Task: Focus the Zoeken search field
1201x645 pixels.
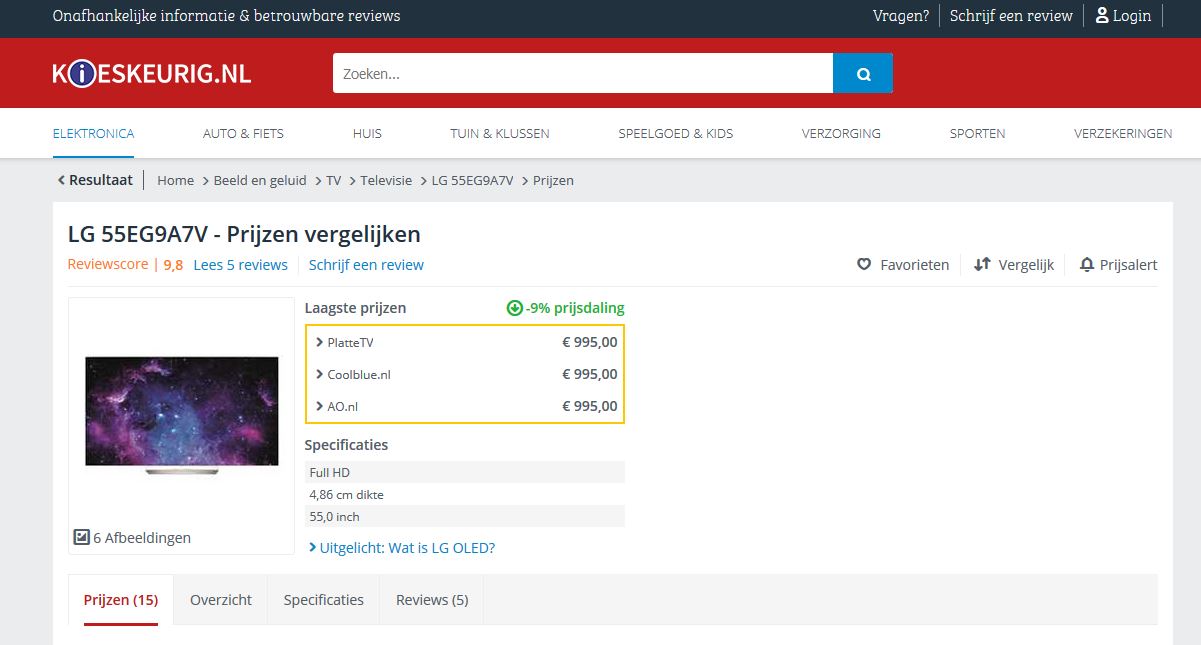Action: click(x=583, y=73)
